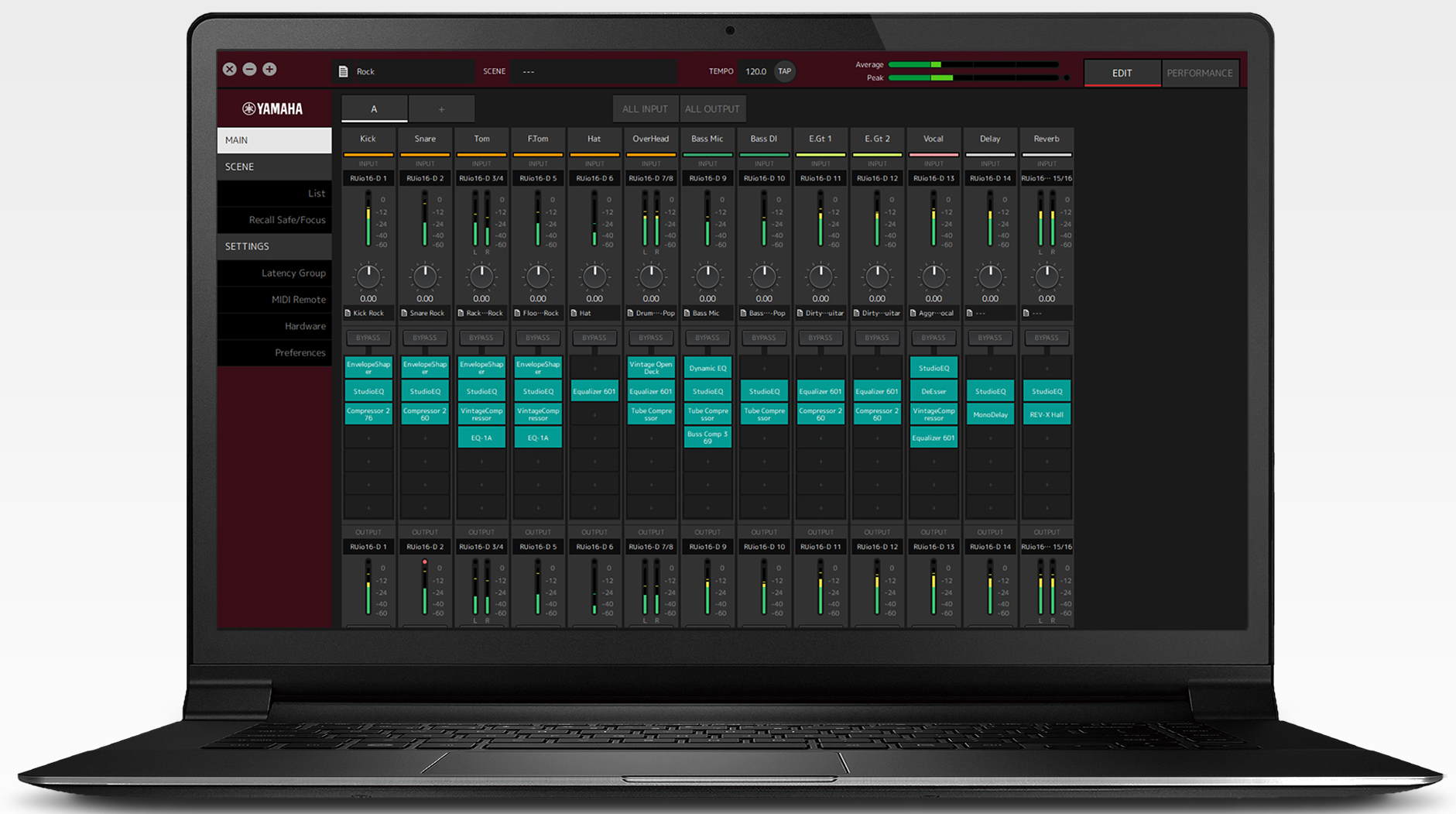Open Latency Group in the settings sidebar

[293, 273]
